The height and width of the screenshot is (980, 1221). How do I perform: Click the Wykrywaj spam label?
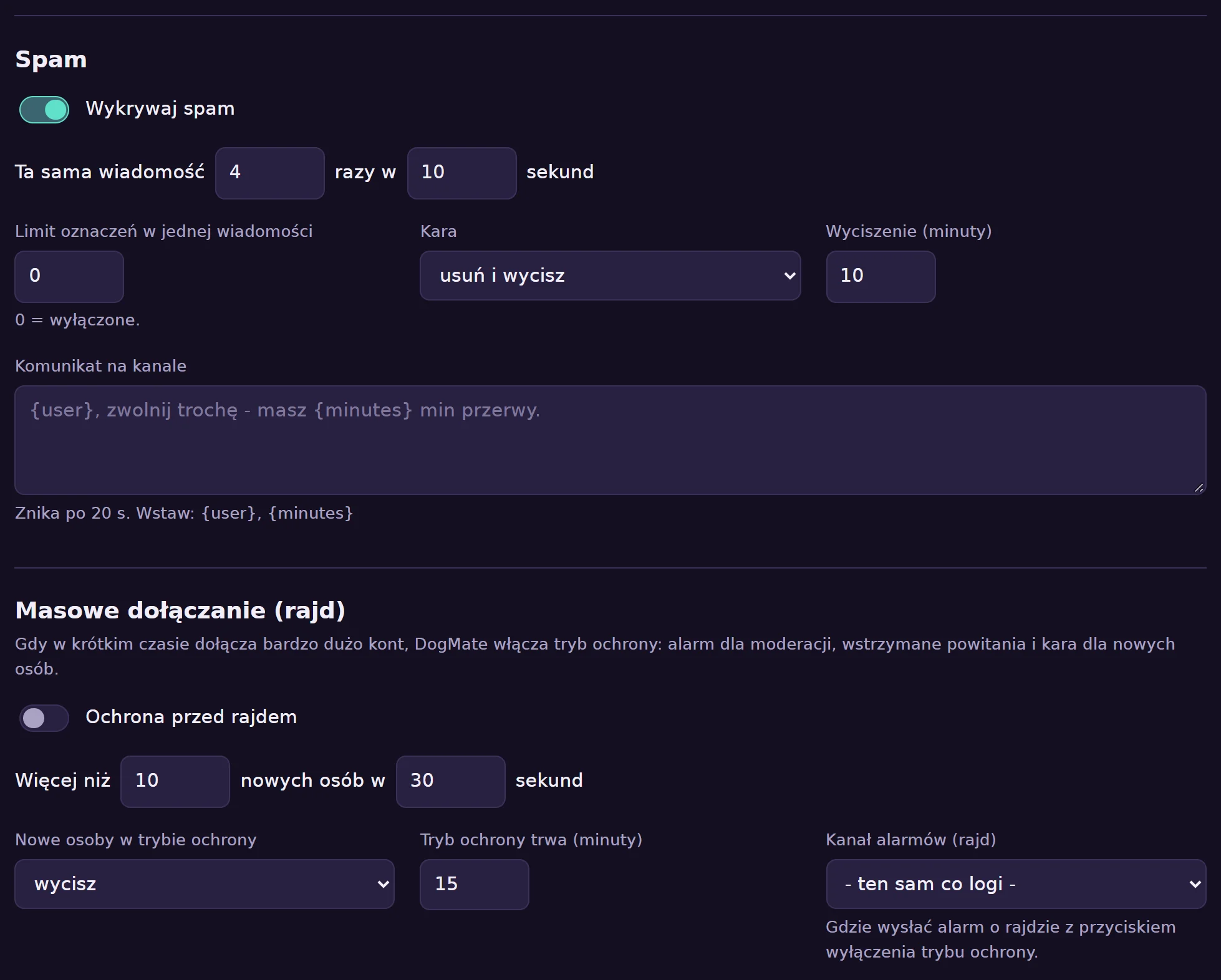[x=160, y=109]
